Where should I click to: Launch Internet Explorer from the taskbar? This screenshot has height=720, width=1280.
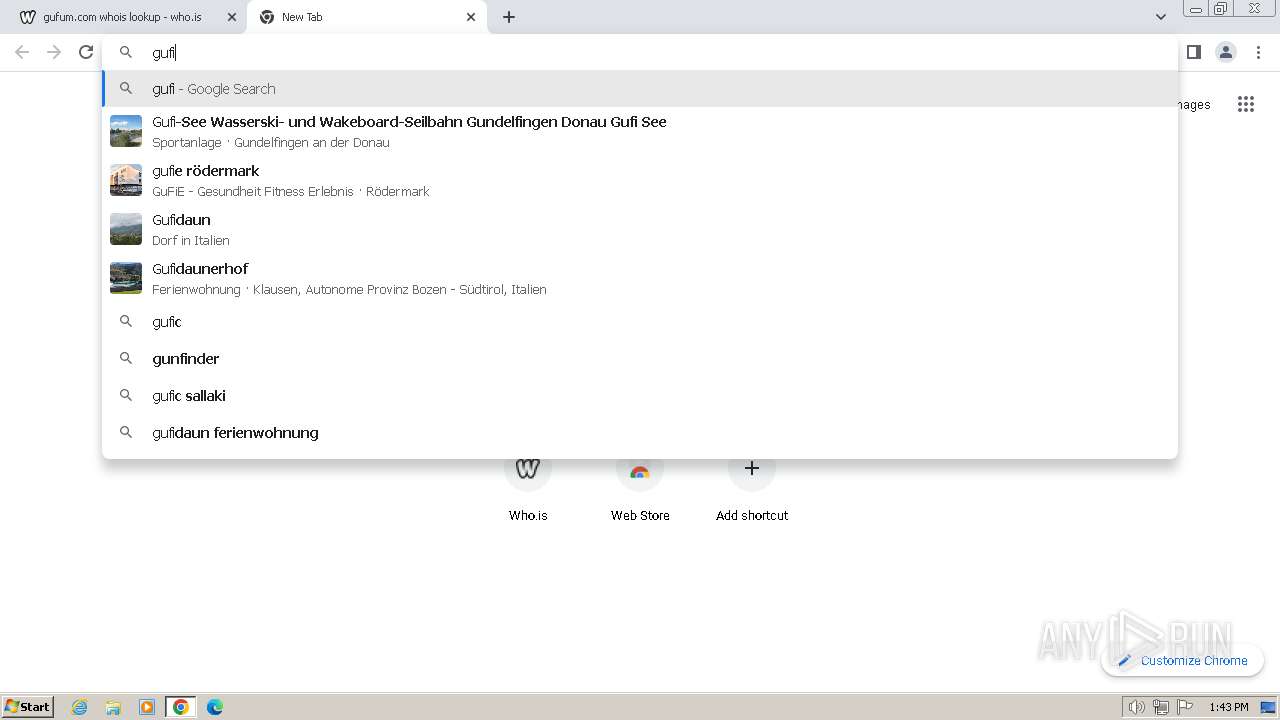pos(80,707)
